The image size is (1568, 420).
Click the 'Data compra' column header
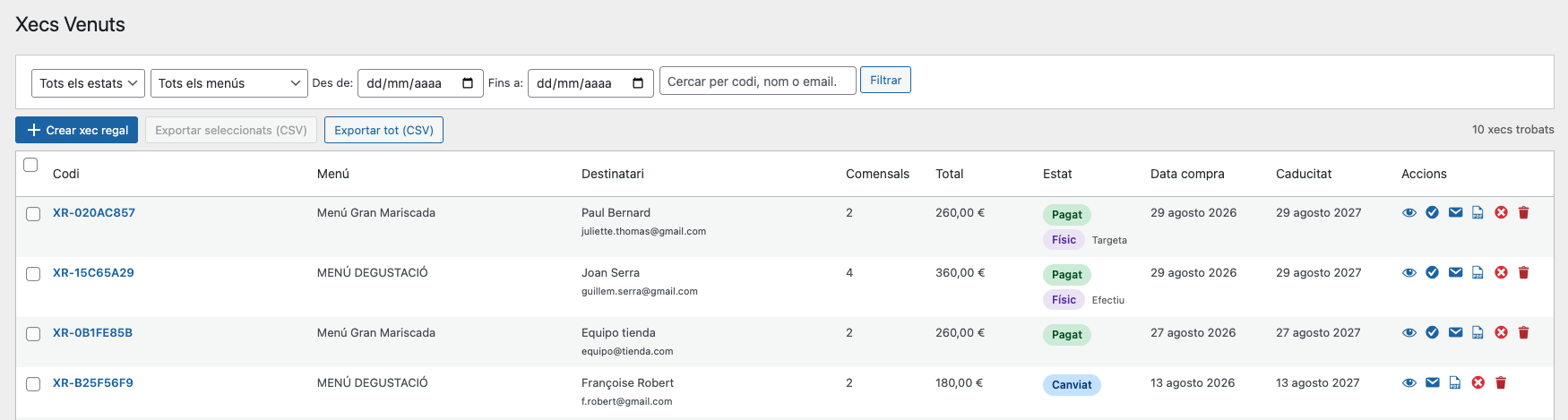click(1187, 174)
